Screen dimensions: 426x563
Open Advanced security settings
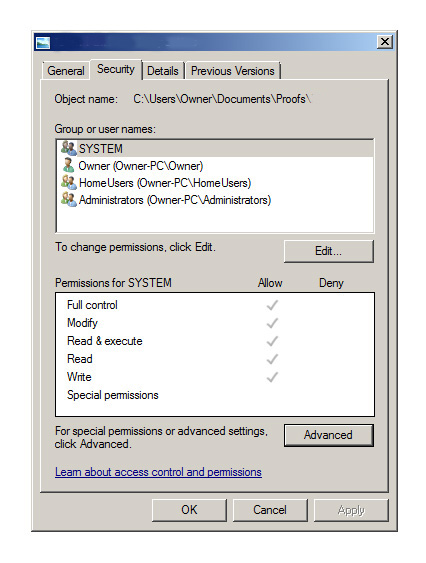329,435
